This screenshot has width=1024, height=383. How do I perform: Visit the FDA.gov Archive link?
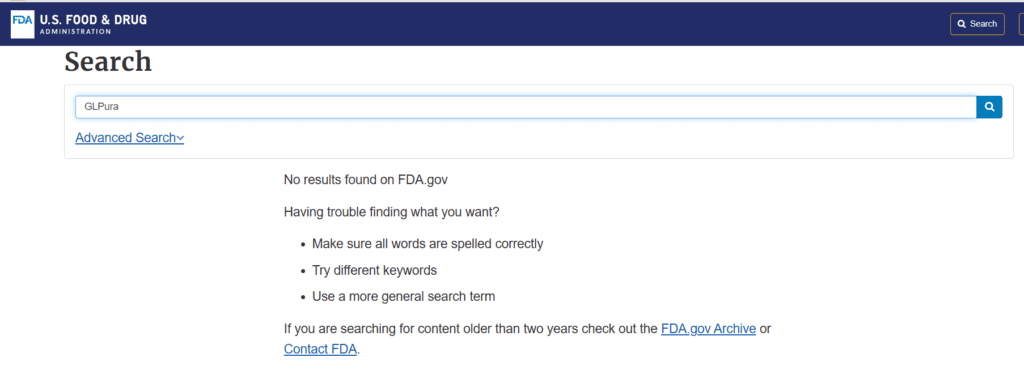coord(709,329)
